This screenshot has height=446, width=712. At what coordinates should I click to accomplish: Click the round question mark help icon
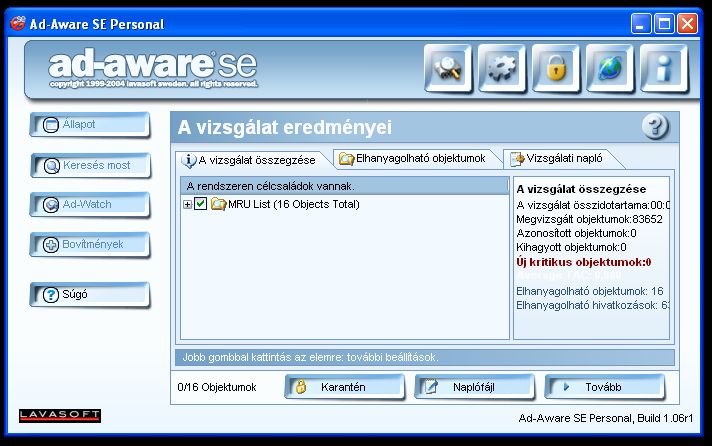[x=655, y=127]
